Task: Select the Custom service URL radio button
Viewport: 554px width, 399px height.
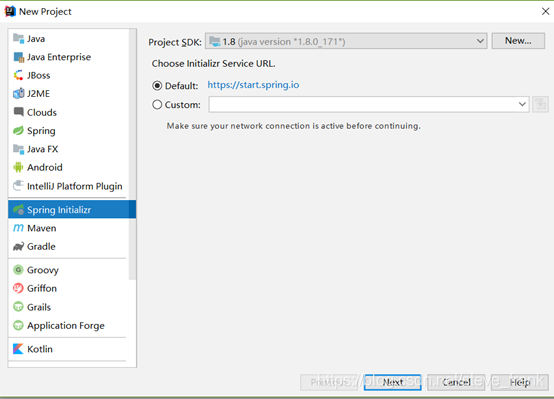Action: pos(157,105)
